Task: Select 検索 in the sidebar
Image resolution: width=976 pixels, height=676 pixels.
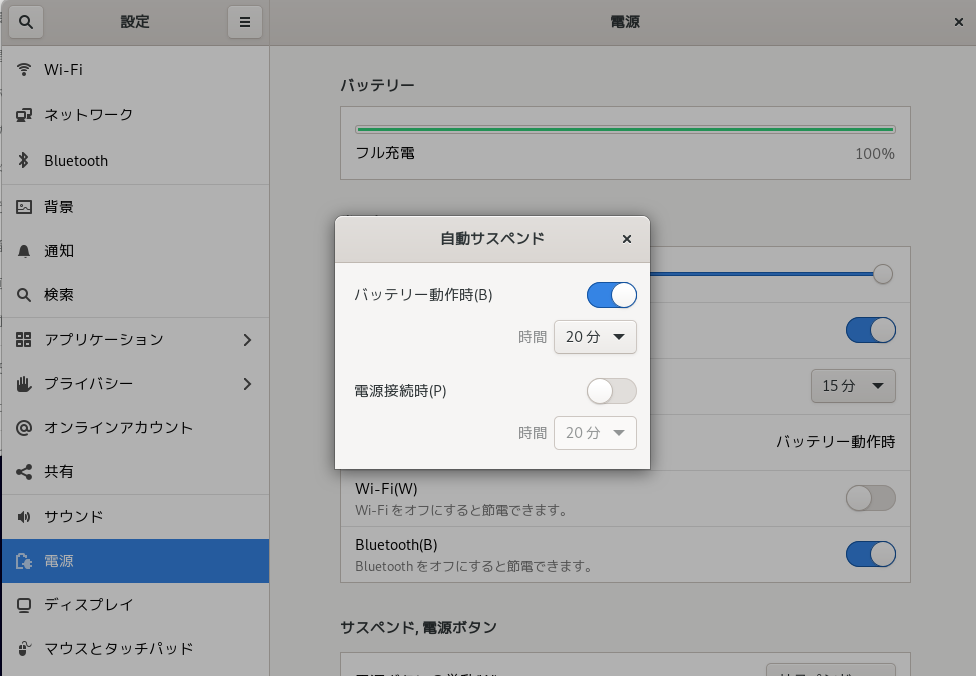Action: [135, 295]
